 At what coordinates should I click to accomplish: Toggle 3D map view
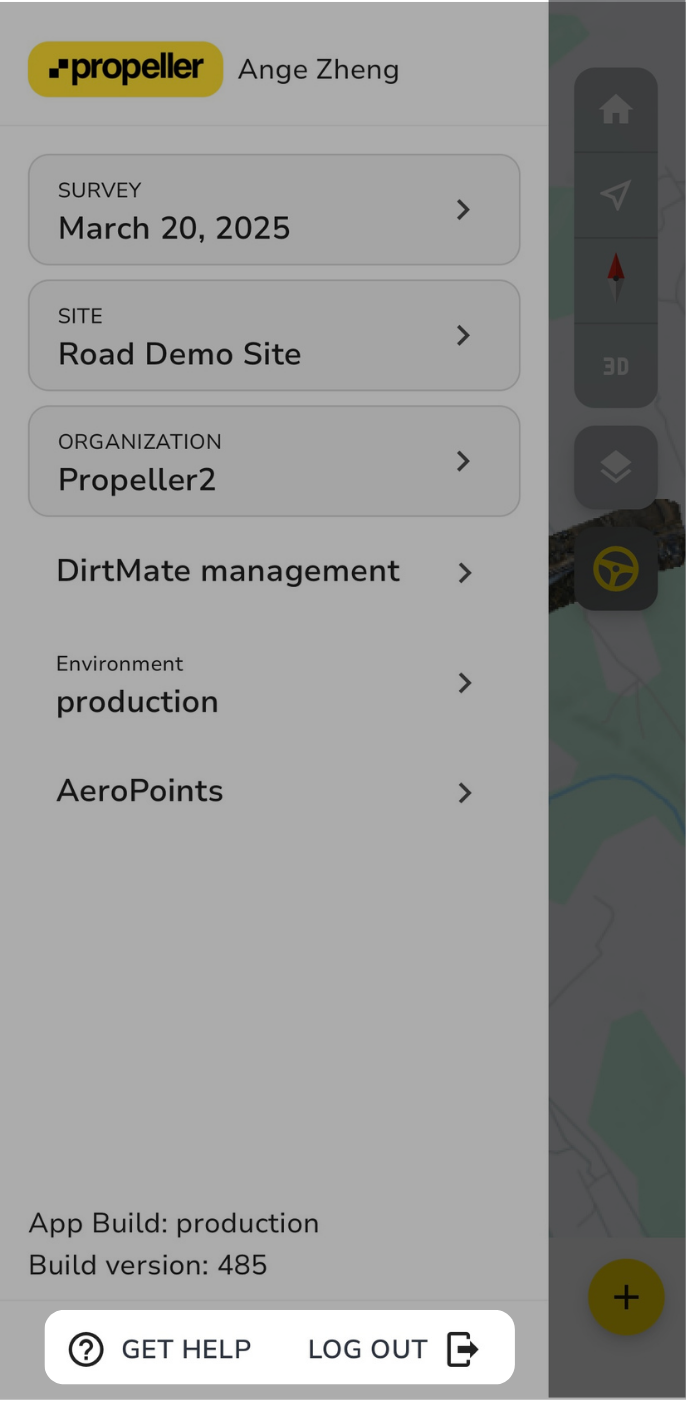coord(616,366)
